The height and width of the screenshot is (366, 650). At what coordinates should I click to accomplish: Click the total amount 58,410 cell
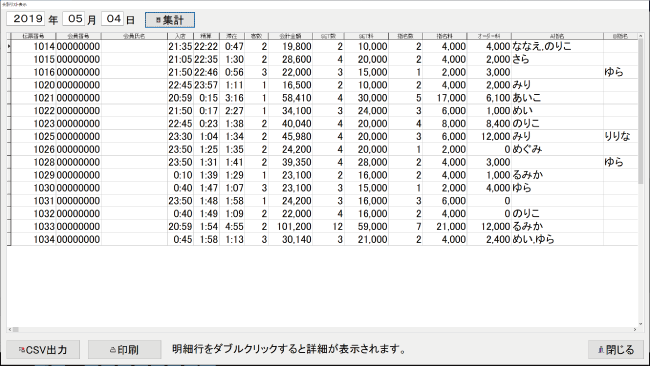[x=291, y=98]
